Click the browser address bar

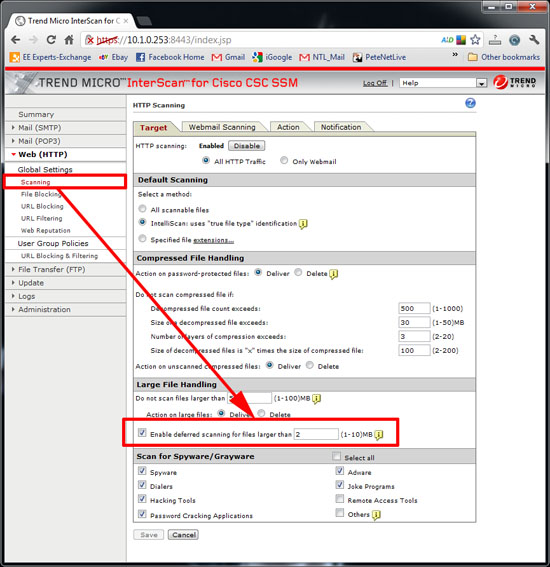[260, 40]
